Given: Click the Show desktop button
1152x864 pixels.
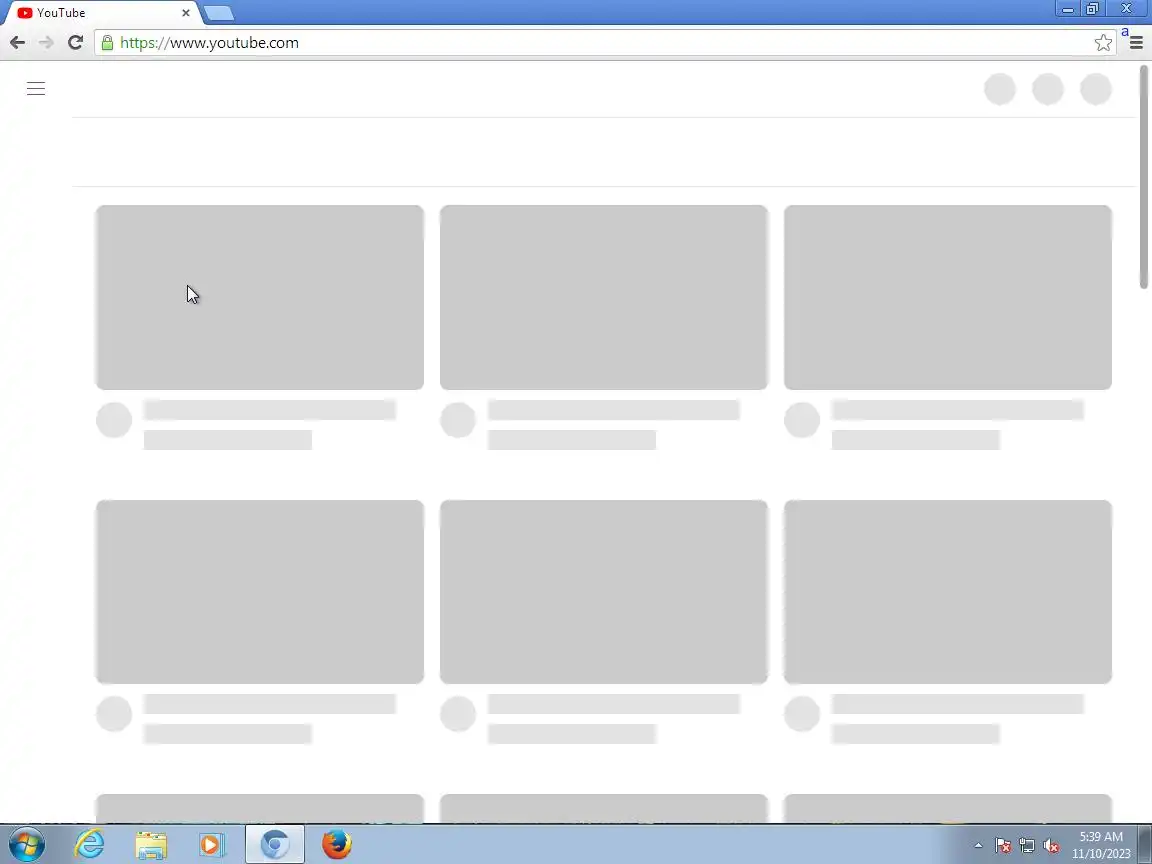Looking at the screenshot, I should [x=1145, y=845].
